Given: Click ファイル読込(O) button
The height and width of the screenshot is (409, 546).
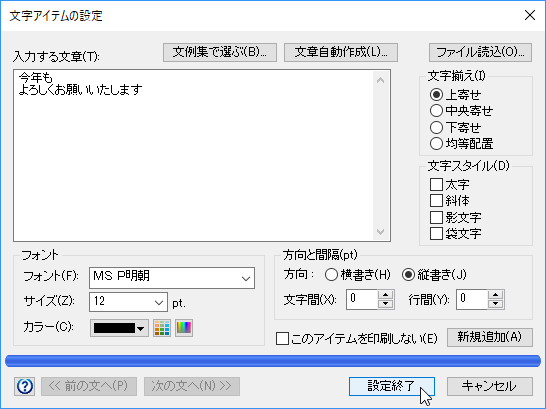Looking at the screenshot, I should tap(480, 53).
